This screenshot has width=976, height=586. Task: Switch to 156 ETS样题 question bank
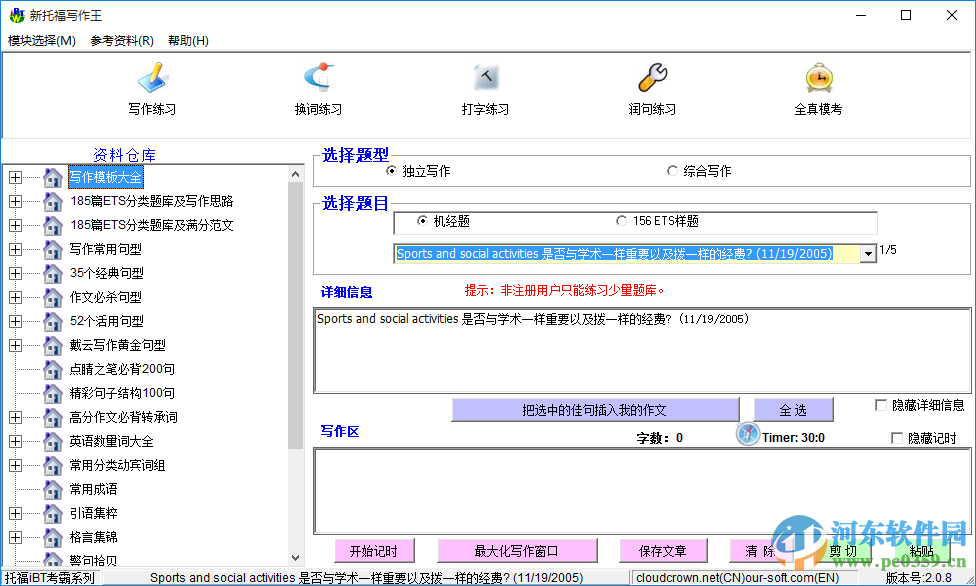621,221
